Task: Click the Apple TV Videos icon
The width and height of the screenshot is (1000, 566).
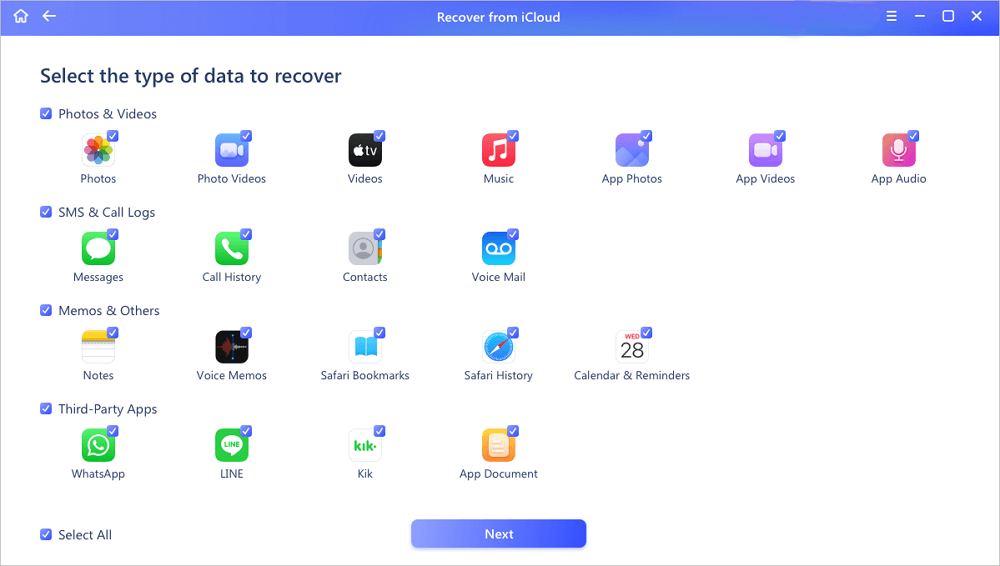Action: [365, 151]
